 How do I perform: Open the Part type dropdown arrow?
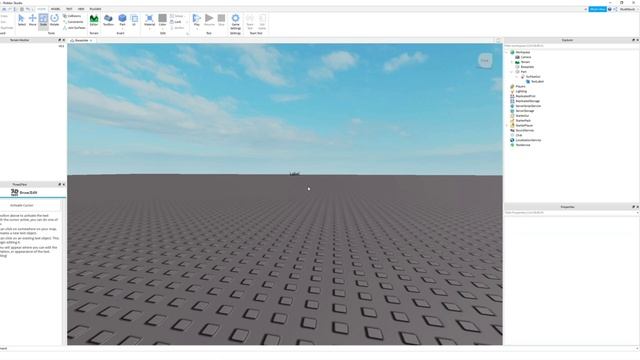(x=122, y=28)
